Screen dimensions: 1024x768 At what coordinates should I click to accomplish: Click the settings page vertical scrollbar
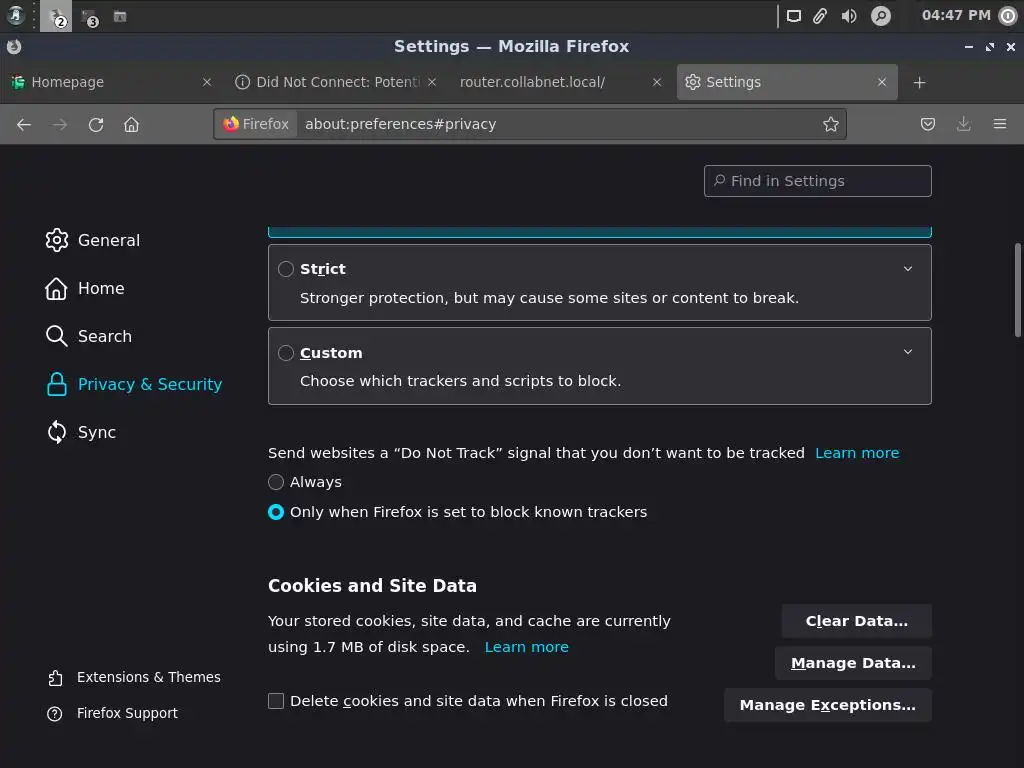pyautogui.click(x=1018, y=290)
